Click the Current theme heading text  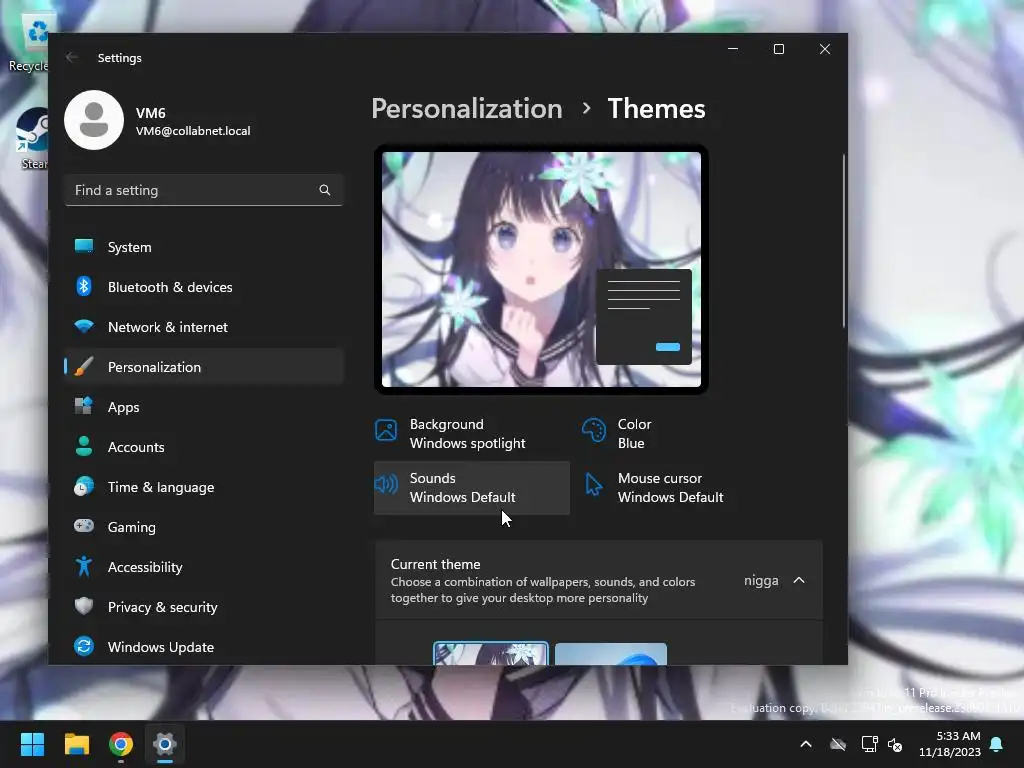(x=435, y=564)
